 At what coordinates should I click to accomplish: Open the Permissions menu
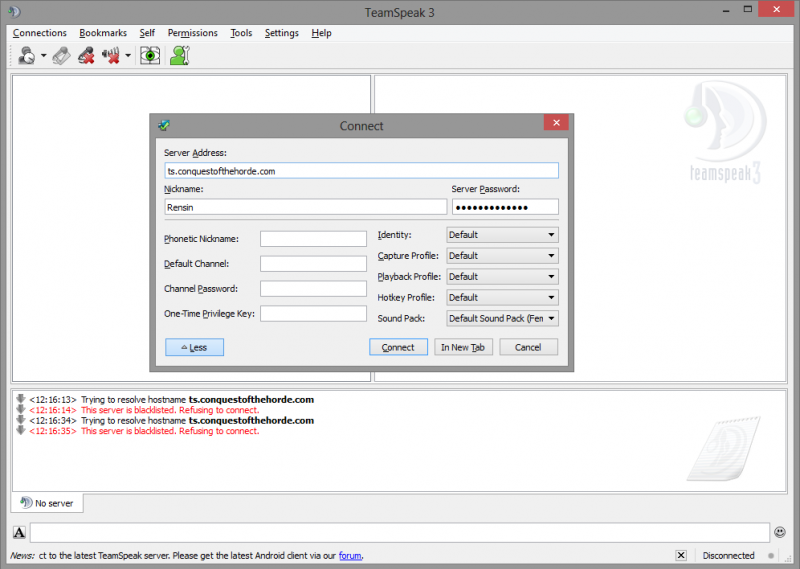[192, 33]
